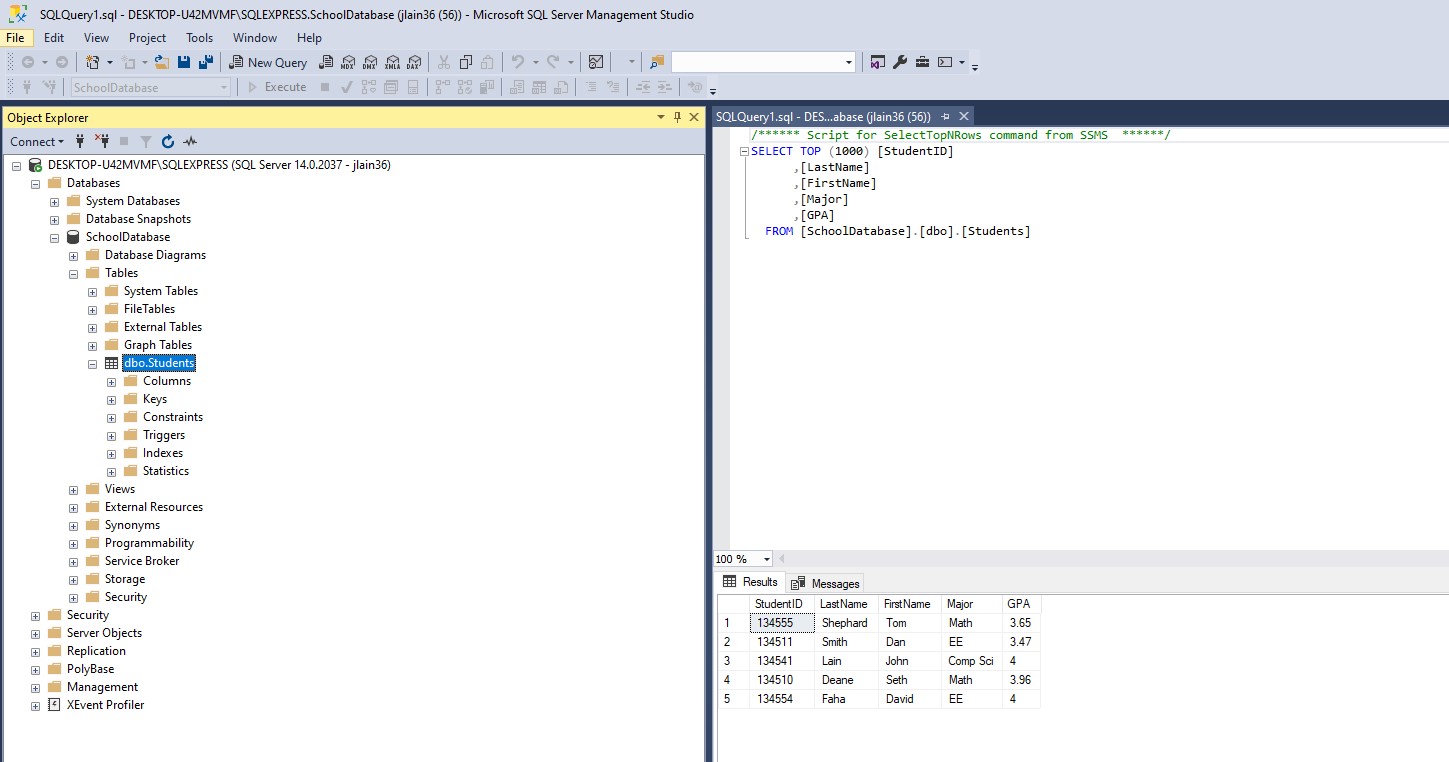The image size is (1449, 762).
Task: Click the Find in Files icon
Action: [656, 62]
